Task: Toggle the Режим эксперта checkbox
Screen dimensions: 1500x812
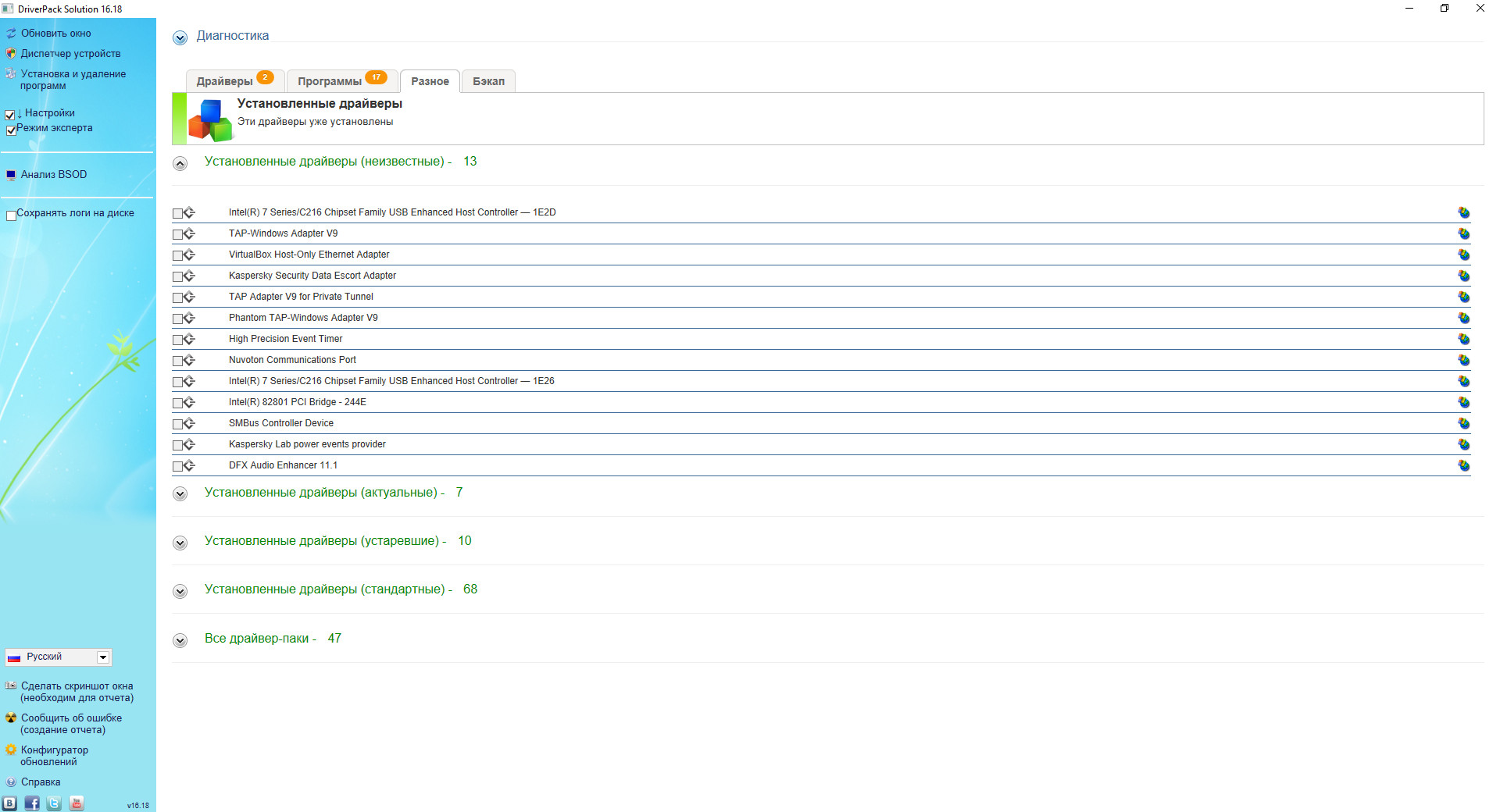Action: click(11, 130)
